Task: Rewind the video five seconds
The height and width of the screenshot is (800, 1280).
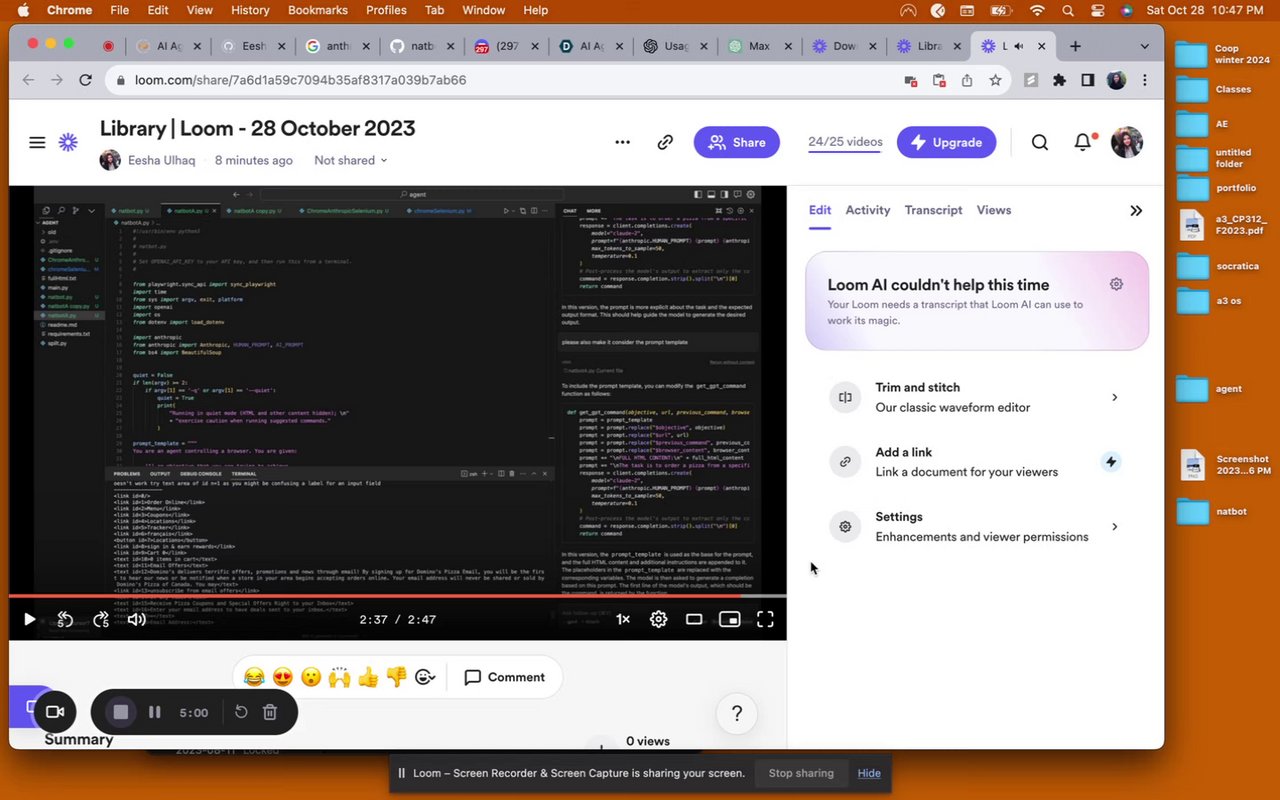Action: (x=64, y=619)
